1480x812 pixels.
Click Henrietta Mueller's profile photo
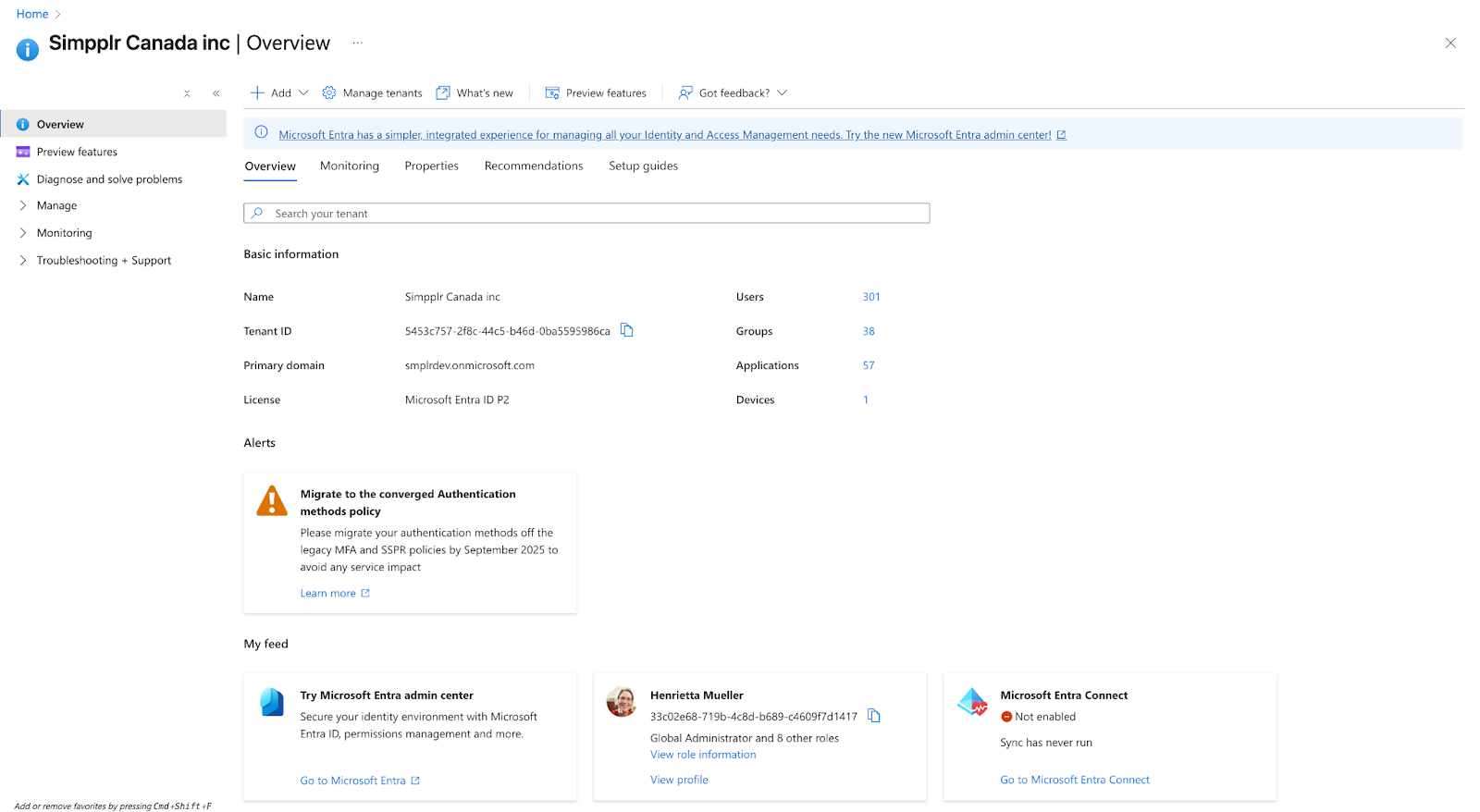pos(622,702)
